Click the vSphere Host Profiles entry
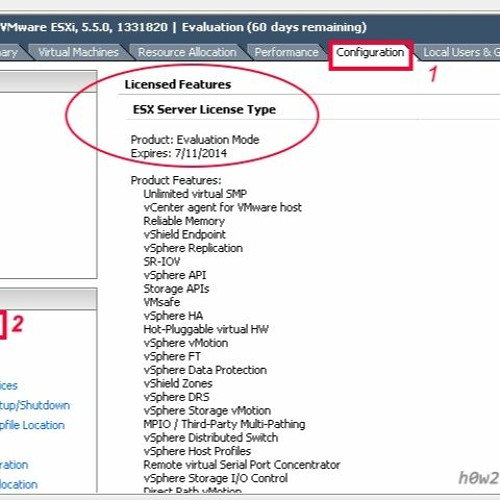The image size is (500, 500). [197, 451]
